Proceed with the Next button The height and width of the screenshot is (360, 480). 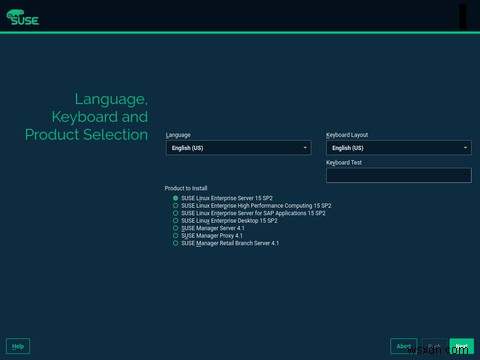point(462,346)
